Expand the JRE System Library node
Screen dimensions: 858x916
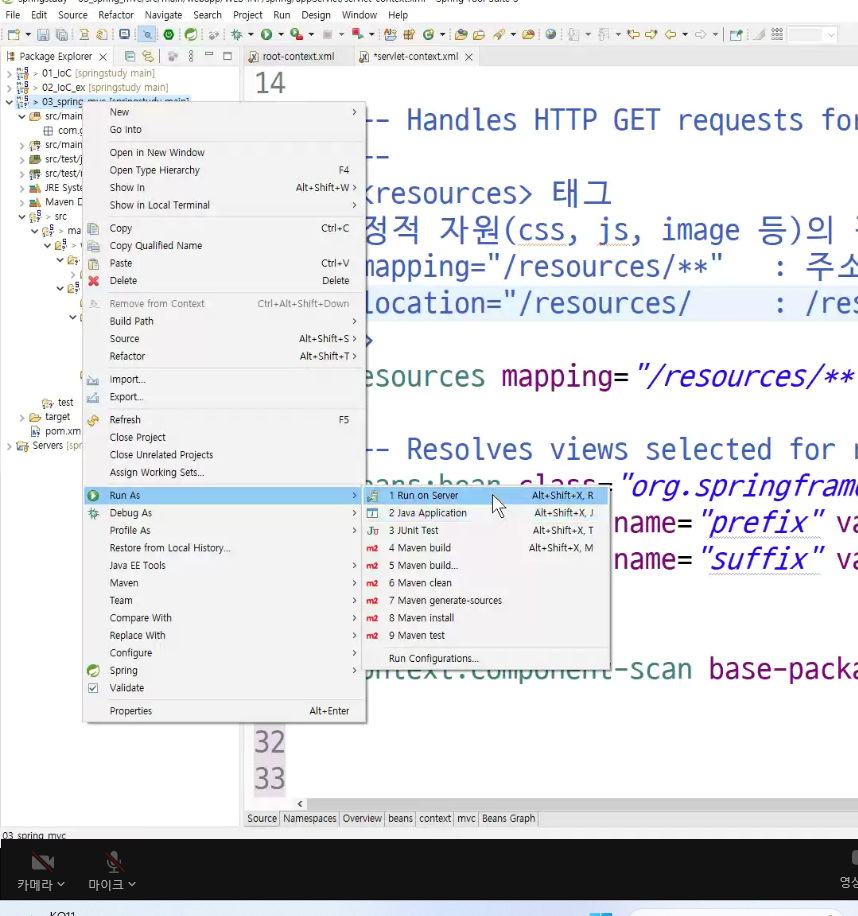click(x=22, y=188)
